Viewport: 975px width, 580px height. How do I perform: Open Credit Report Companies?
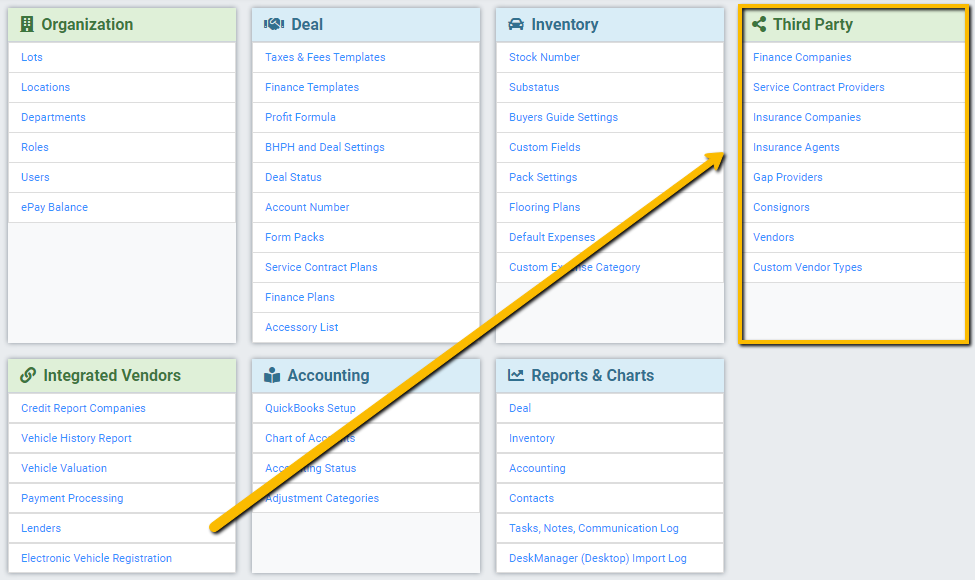coord(83,408)
